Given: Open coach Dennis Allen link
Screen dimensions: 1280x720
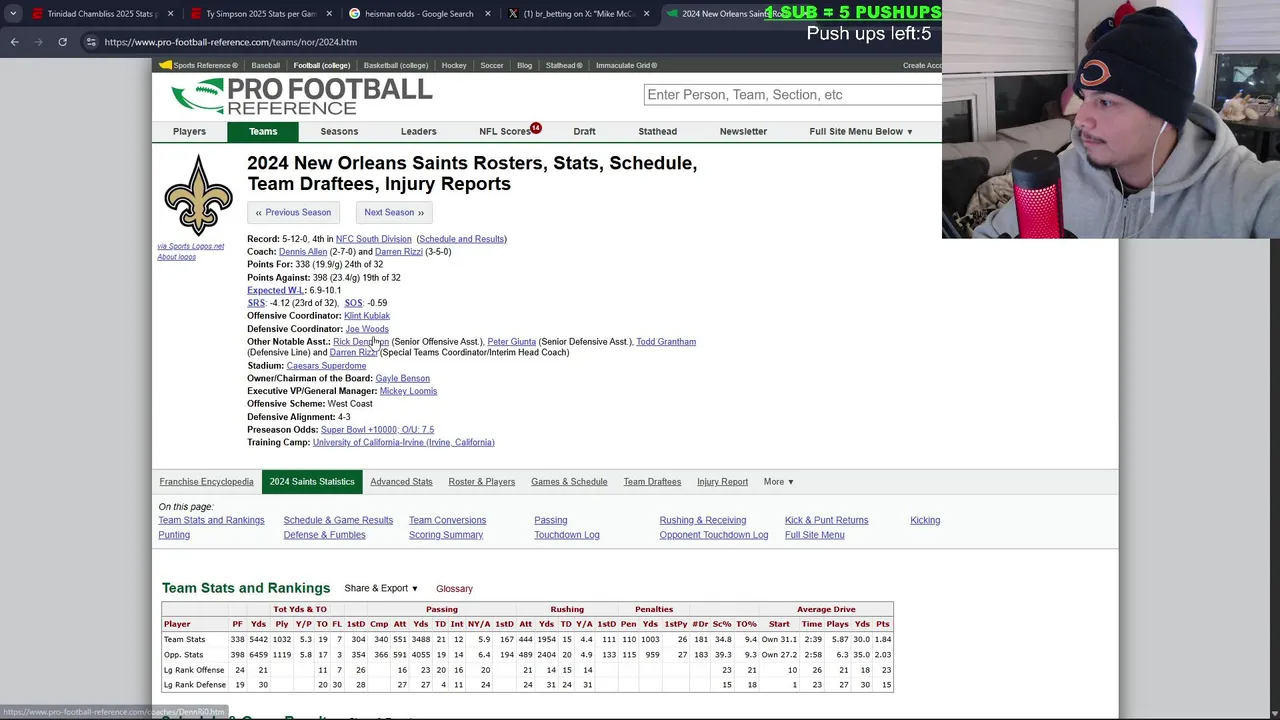Looking at the screenshot, I should [x=303, y=252].
